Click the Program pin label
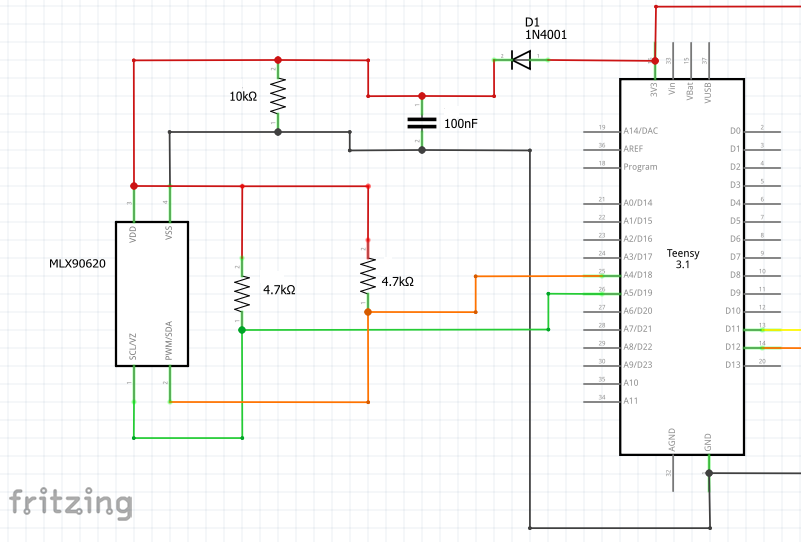Viewport: 801px width, 542px height. pos(640,167)
